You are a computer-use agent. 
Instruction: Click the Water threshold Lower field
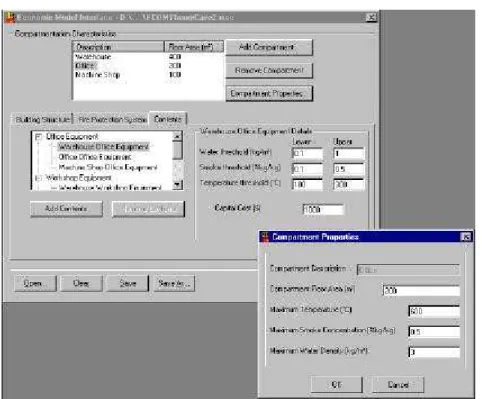tap(307, 153)
